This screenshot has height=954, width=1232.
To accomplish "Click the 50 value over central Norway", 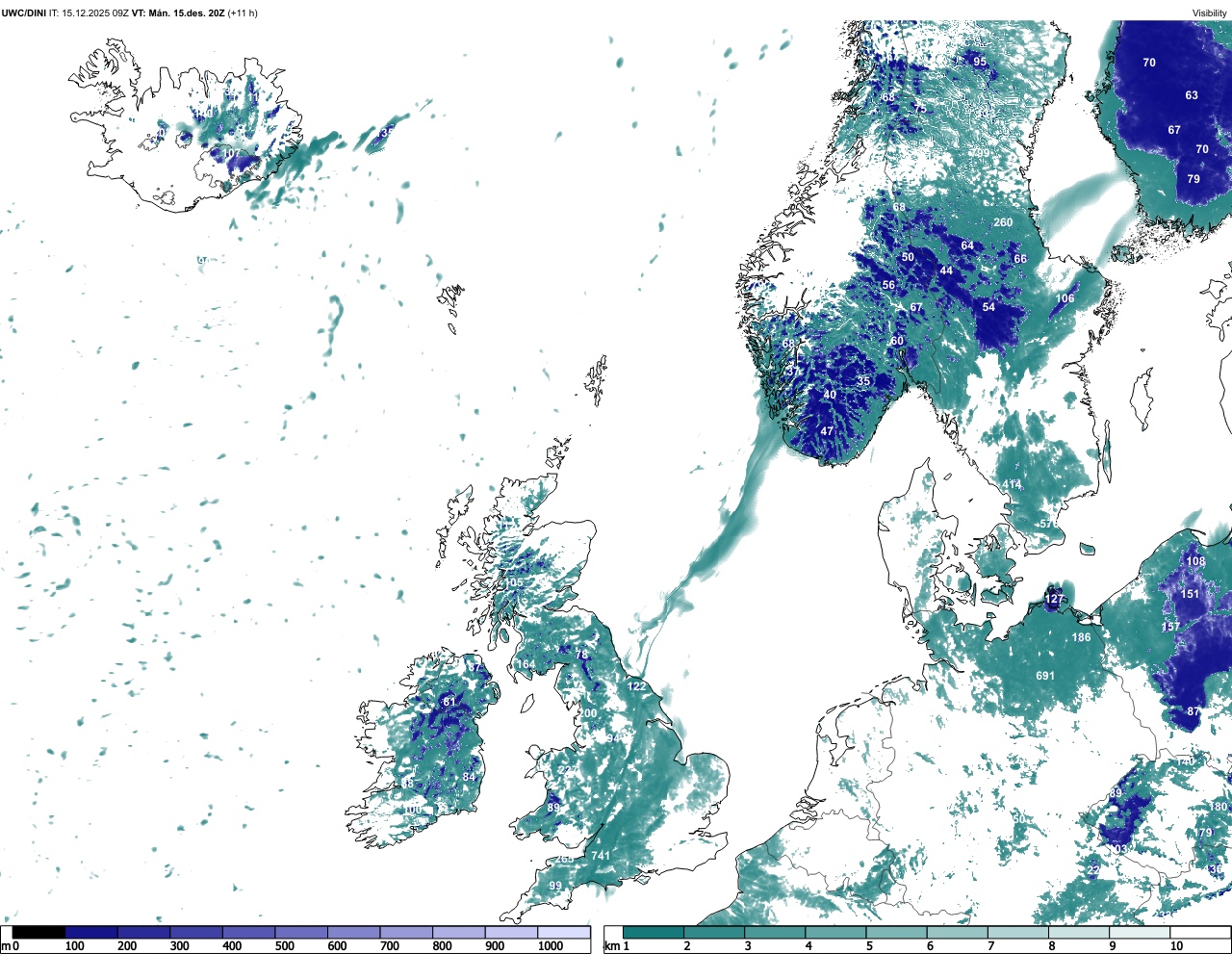I will [908, 257].
